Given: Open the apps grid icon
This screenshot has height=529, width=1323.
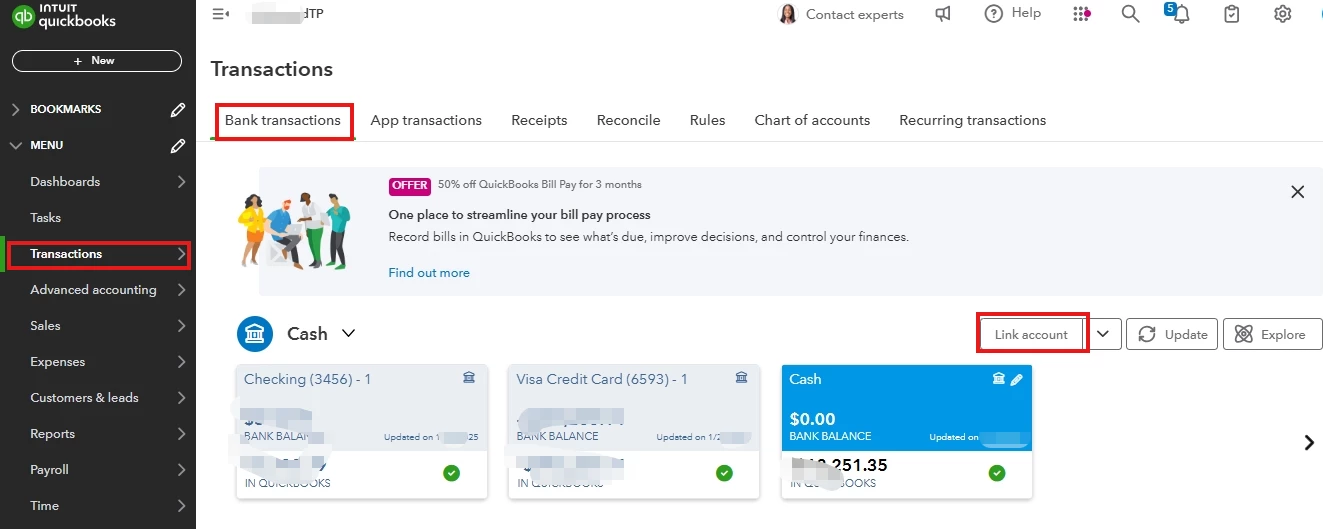Looking at the screenshot, I should [1081, 14].
